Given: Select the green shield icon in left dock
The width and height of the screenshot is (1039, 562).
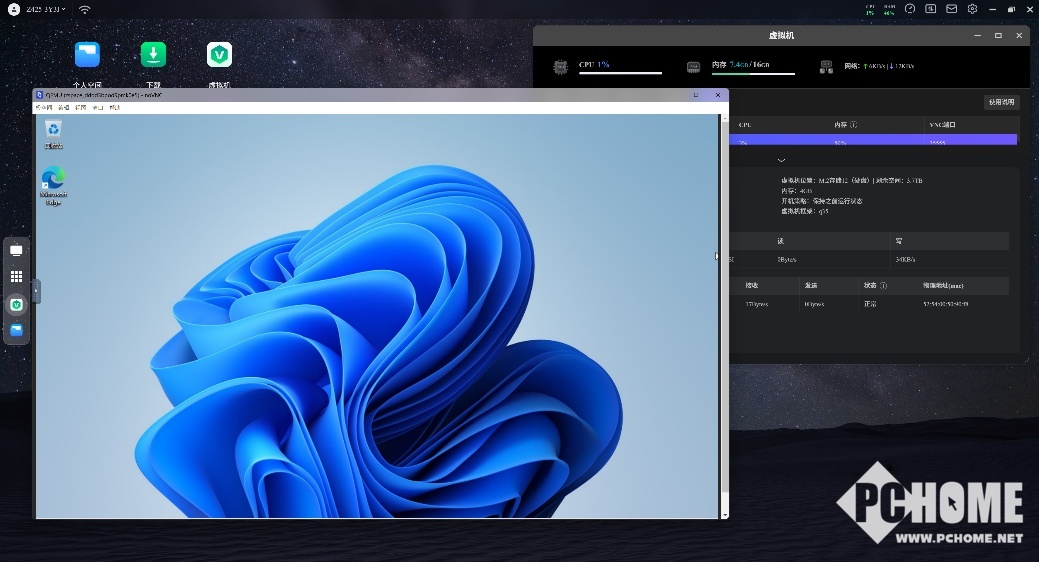Looking at the screenshot, I should click(x=16, y=303).
